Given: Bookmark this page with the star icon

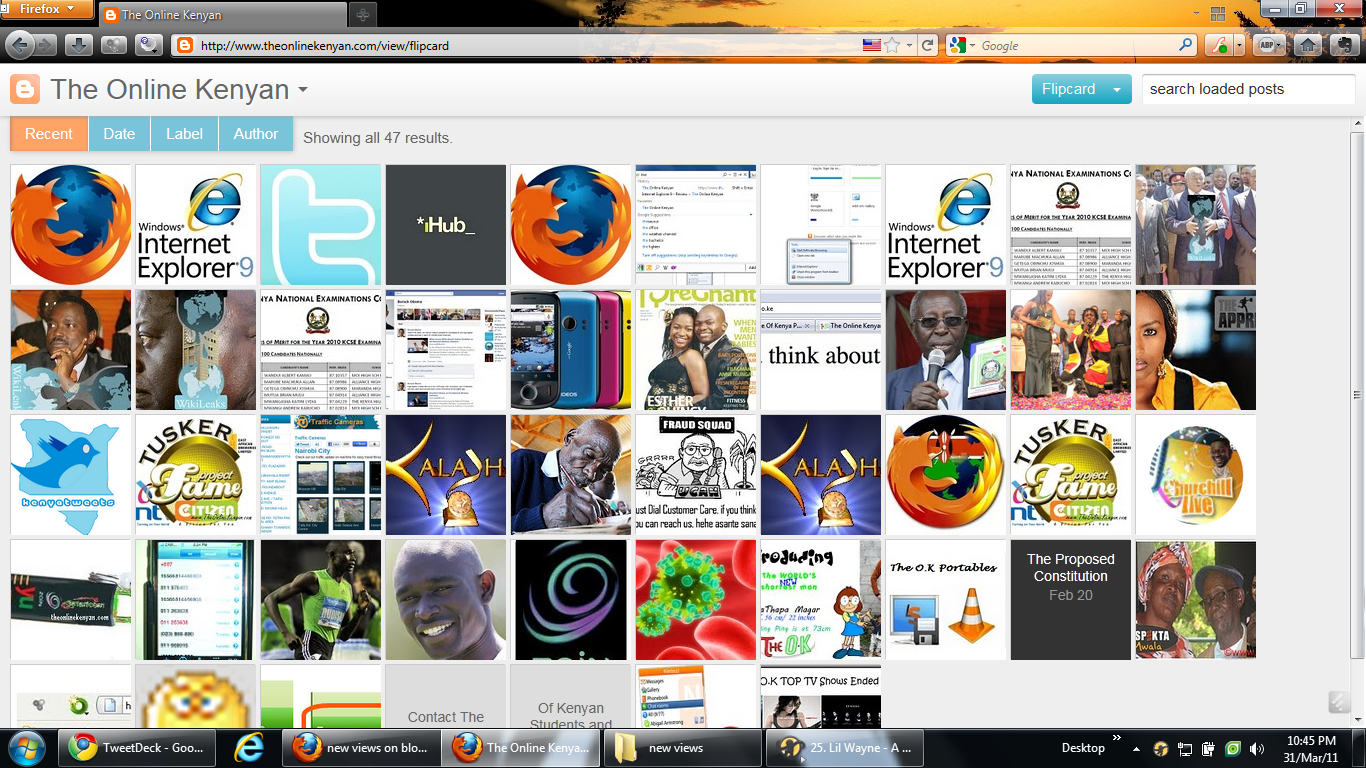Looking at the screenshot, I should [x=892, y=45].
